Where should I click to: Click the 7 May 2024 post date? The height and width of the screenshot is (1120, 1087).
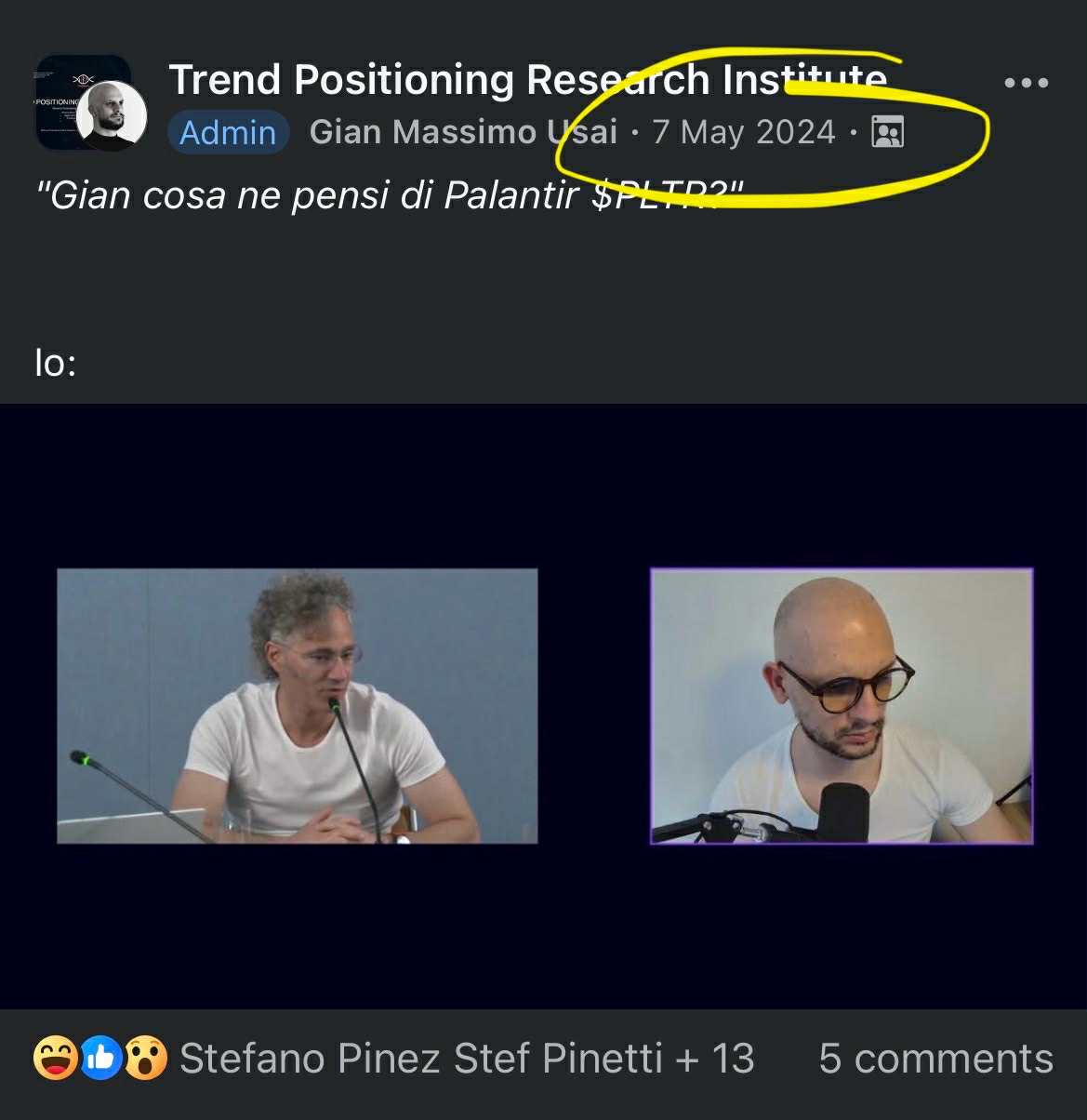click(x=744, y=132)
